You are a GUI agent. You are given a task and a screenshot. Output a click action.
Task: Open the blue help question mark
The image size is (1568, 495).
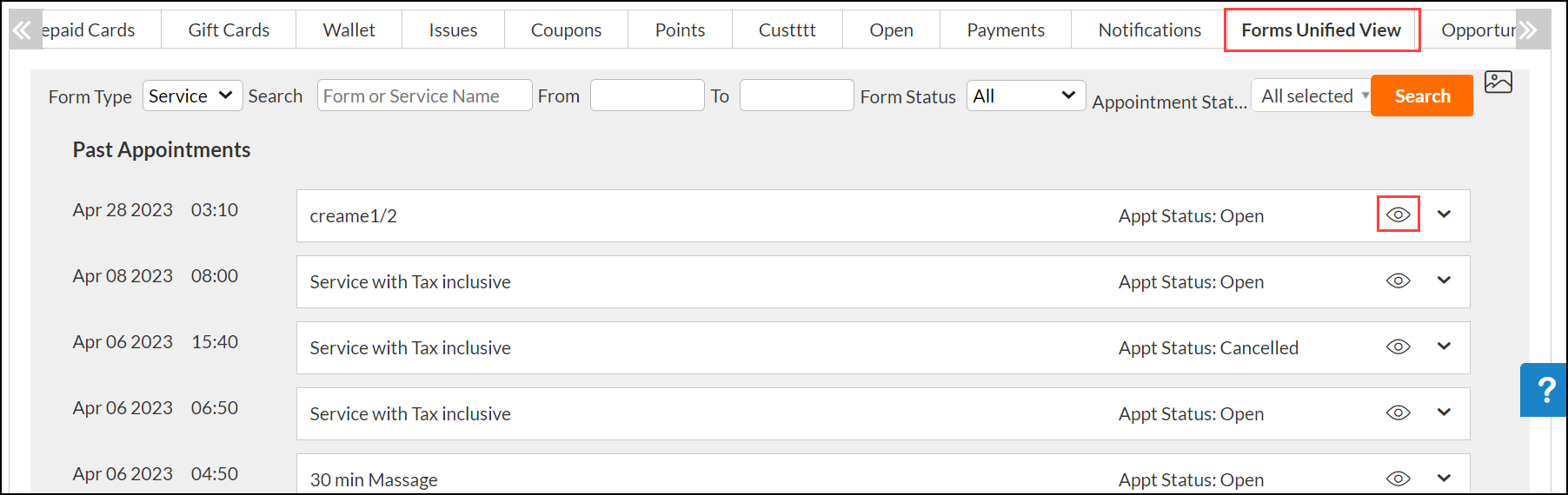(1545, 390)
